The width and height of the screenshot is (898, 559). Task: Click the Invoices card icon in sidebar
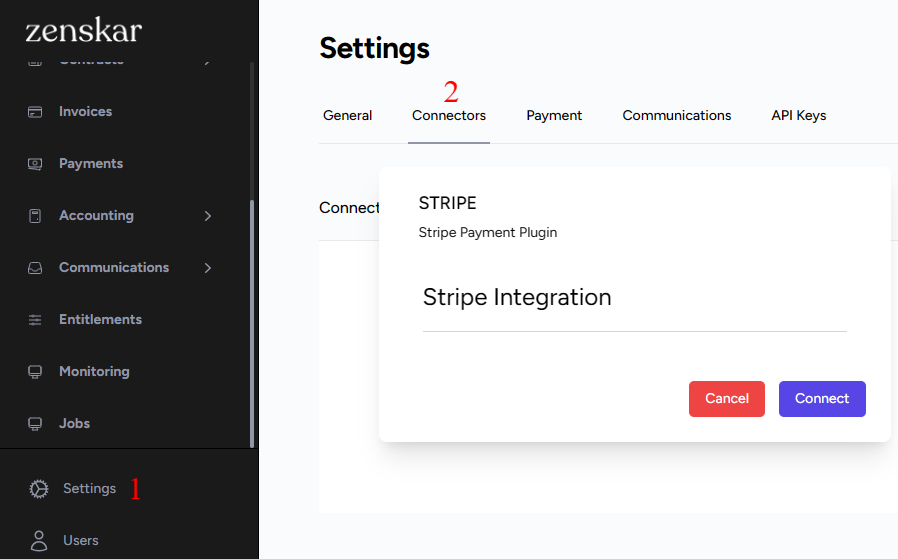point(35,112)
